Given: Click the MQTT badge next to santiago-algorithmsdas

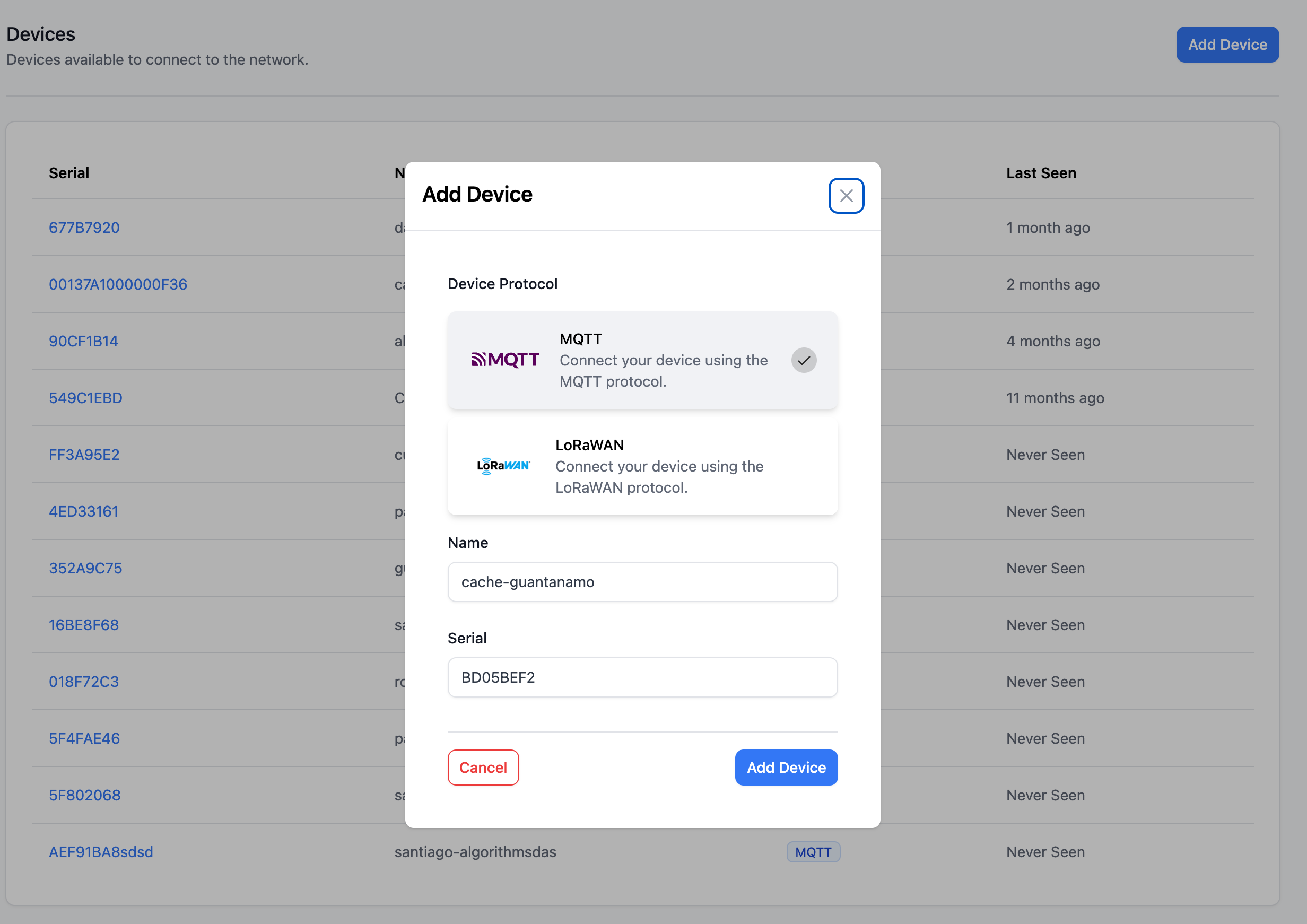Looking at the screenshot, I should point(813,852).
